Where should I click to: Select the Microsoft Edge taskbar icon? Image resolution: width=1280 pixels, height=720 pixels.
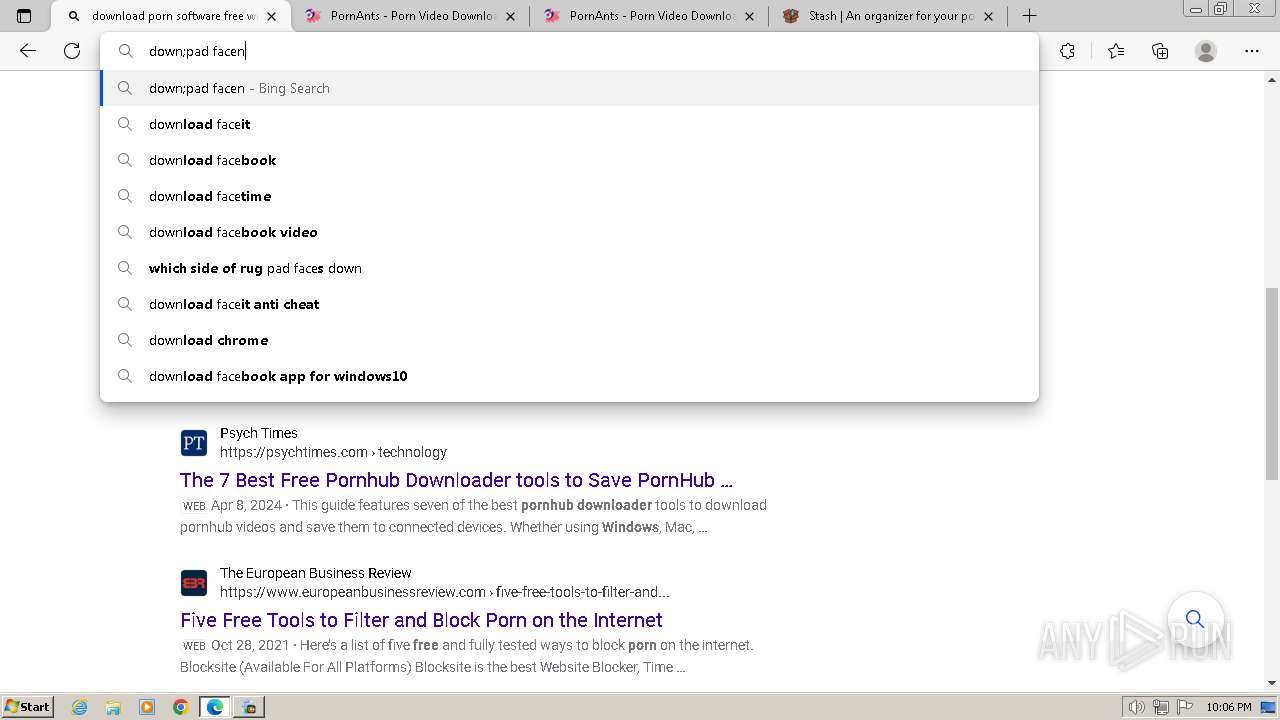pyautogui.click(x=215, y=707)
